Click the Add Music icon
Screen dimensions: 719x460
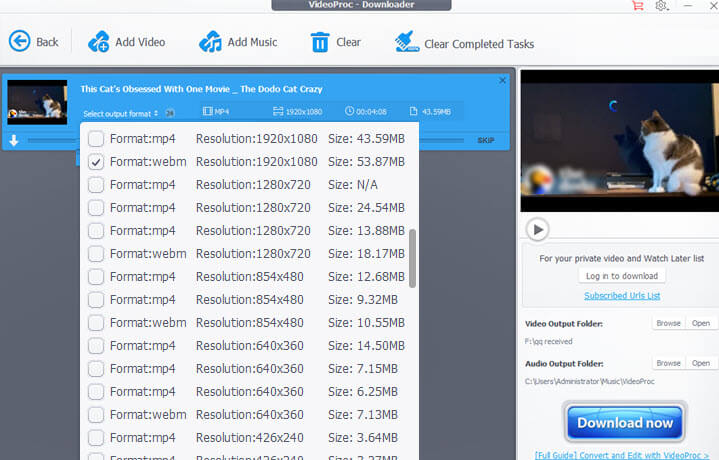click(210, 42)
